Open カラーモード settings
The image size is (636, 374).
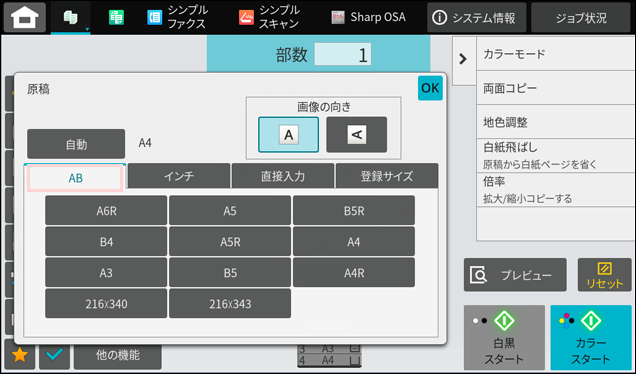coord(556,54)
